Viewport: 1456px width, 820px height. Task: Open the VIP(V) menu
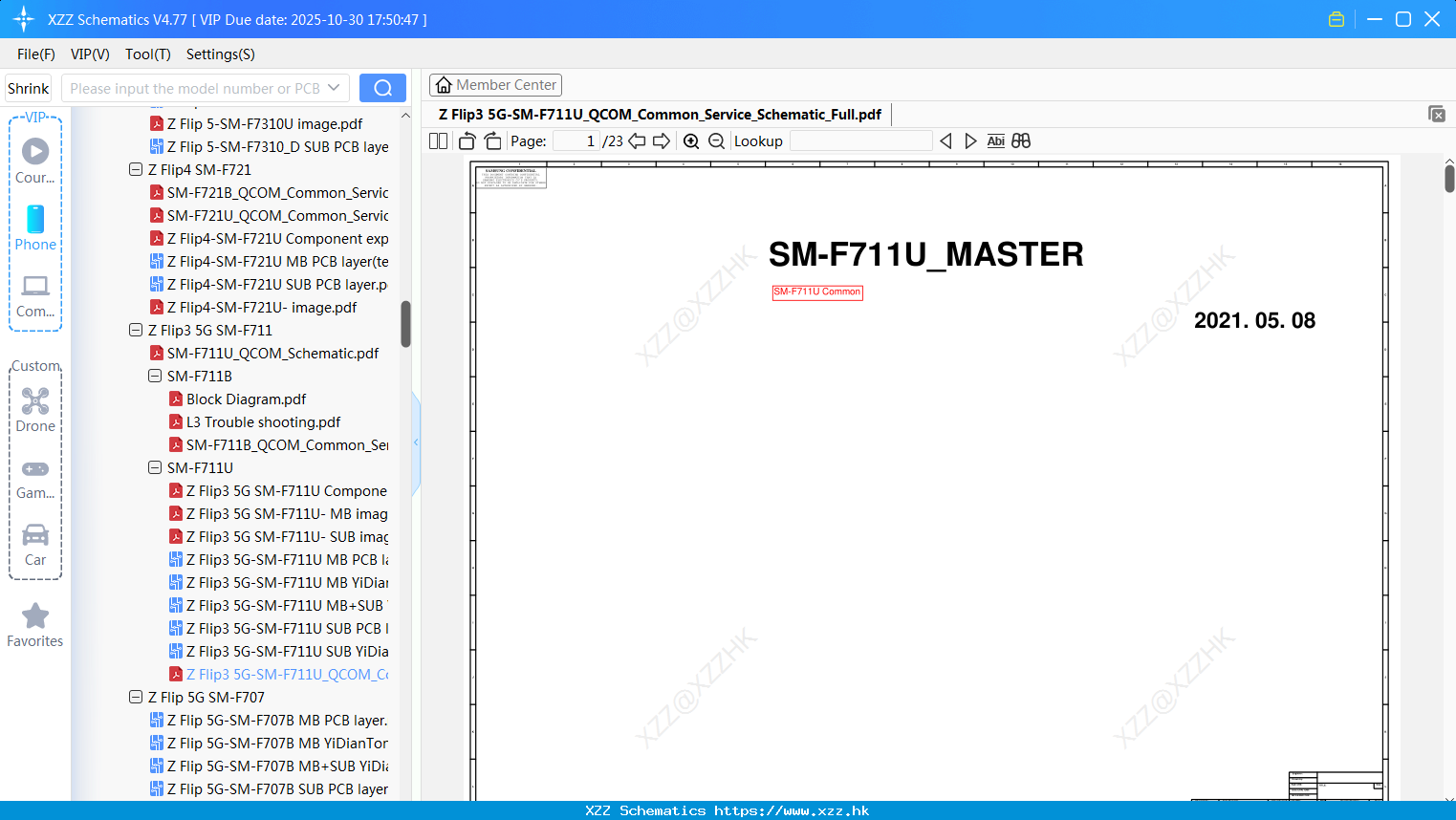coord(90,54)
